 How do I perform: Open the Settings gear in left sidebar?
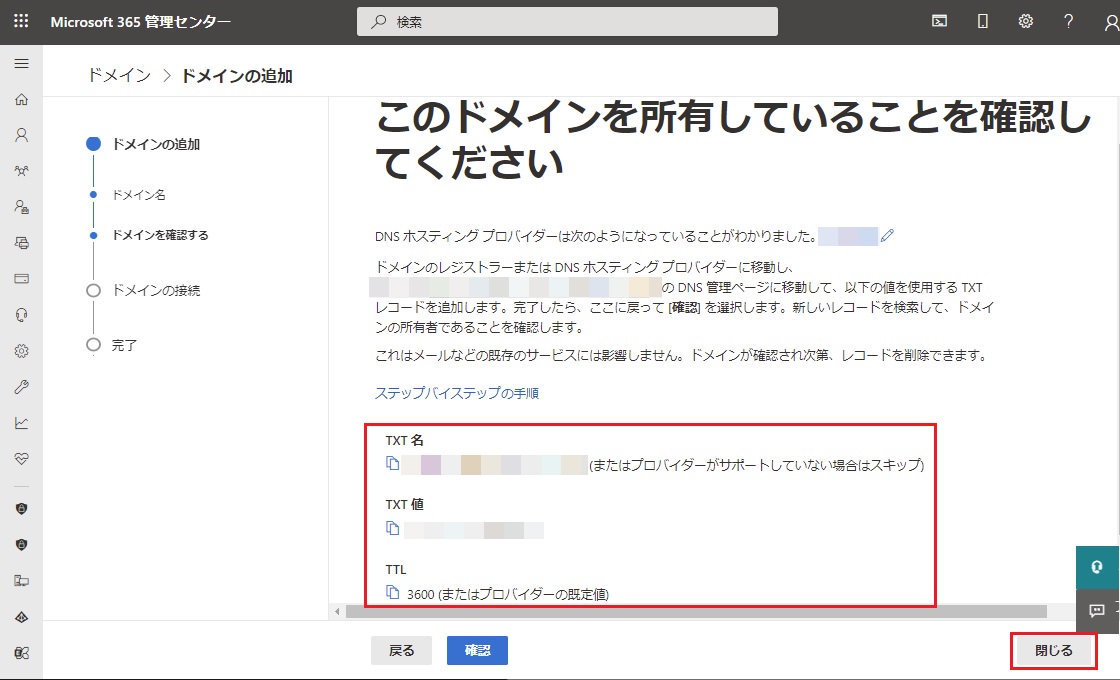[x=21, y=351]
